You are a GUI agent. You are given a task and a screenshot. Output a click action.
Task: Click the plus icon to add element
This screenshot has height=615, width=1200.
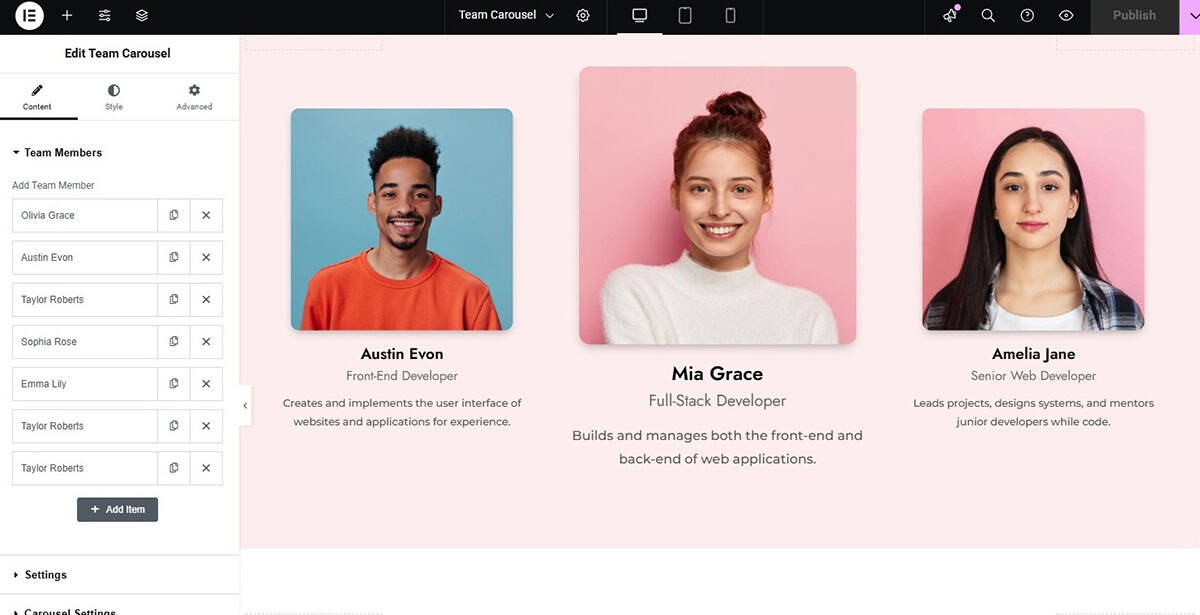coord(67,15)
